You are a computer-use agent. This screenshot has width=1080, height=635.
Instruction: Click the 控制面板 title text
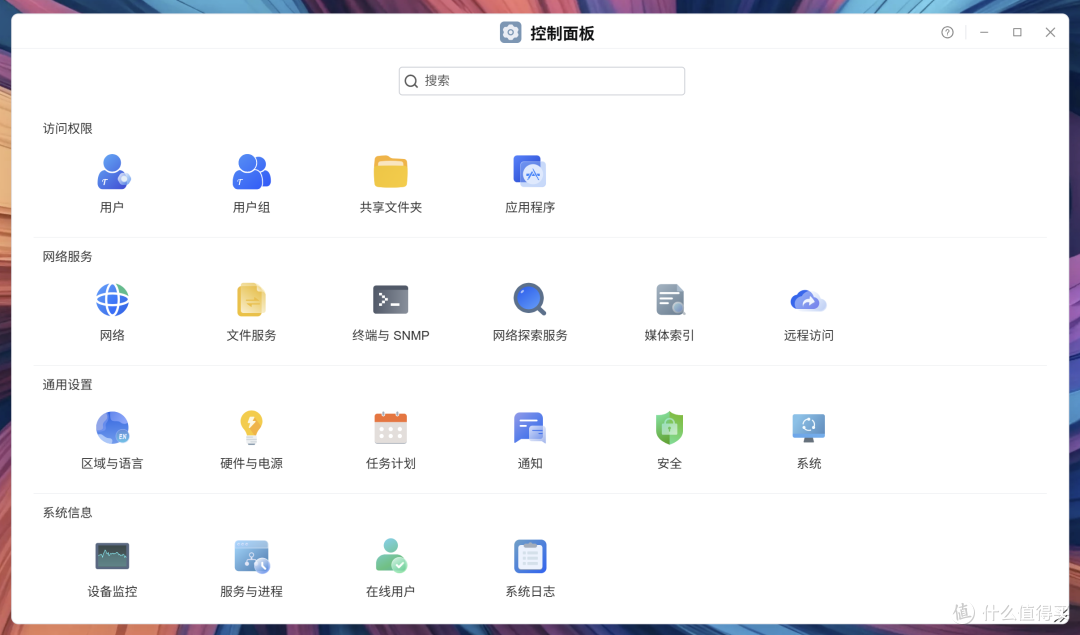[x=562, y=33]
